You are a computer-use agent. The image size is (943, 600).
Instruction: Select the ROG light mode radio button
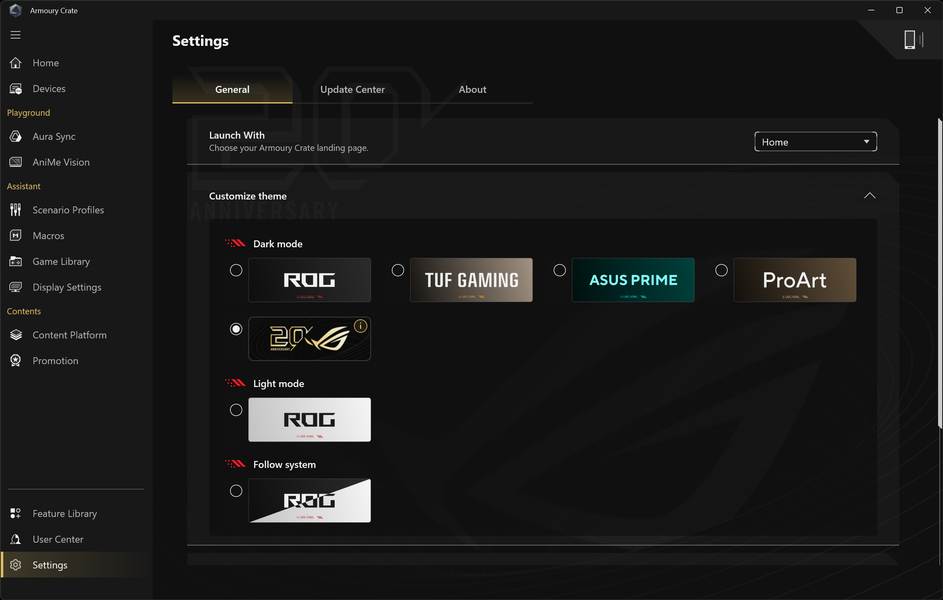tap(236, 410)
